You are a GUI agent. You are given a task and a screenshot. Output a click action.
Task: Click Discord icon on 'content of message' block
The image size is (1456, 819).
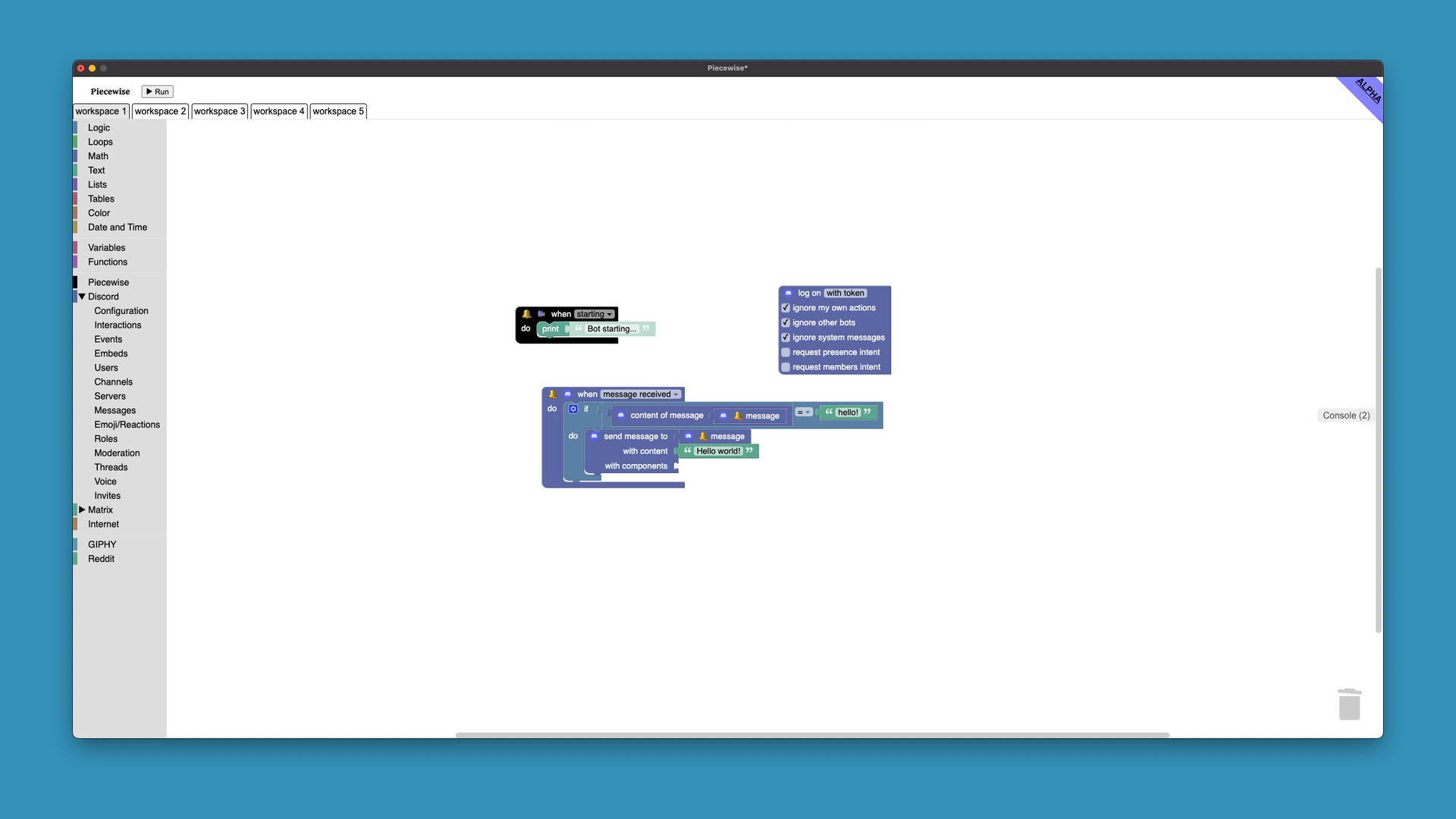(620, 415)
